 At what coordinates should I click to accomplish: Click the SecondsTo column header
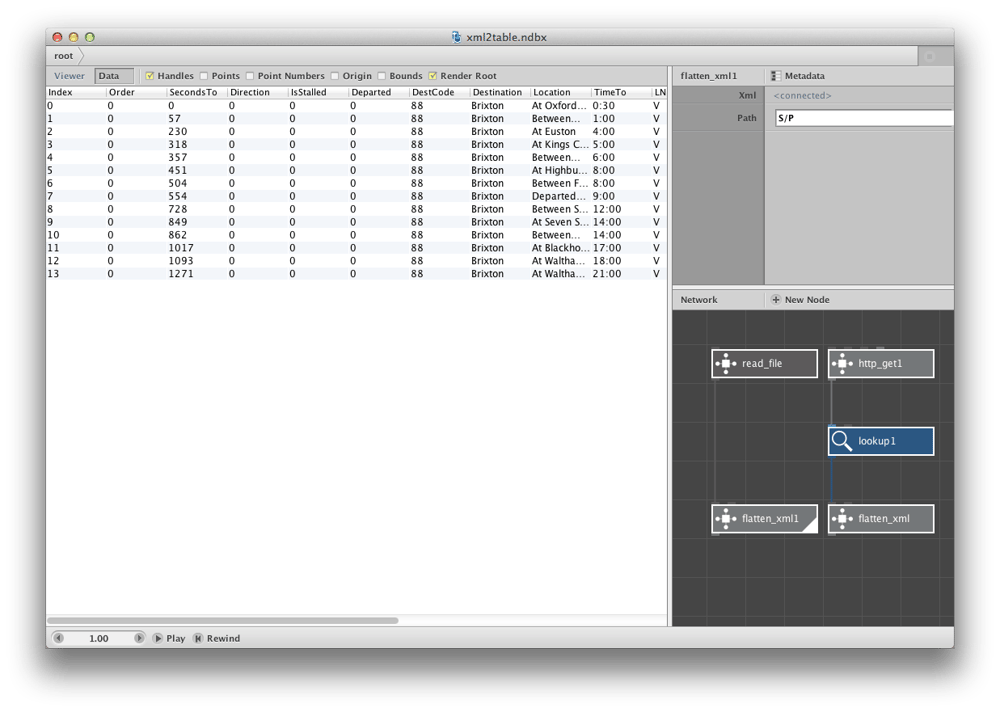click(x=197, y=93)
